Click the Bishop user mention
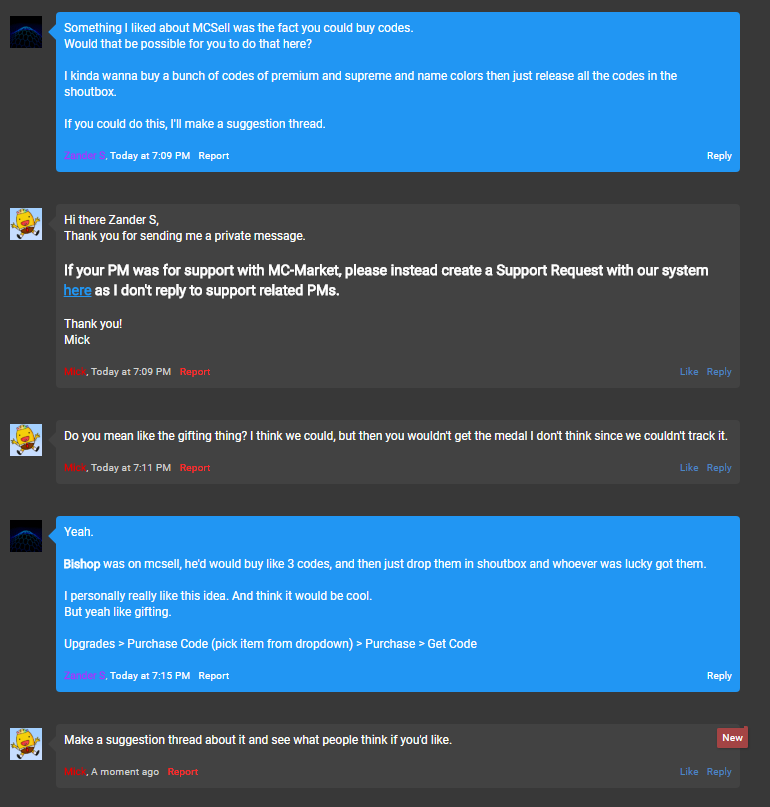Screen dimensions: 770x807 tap(82, 564)
